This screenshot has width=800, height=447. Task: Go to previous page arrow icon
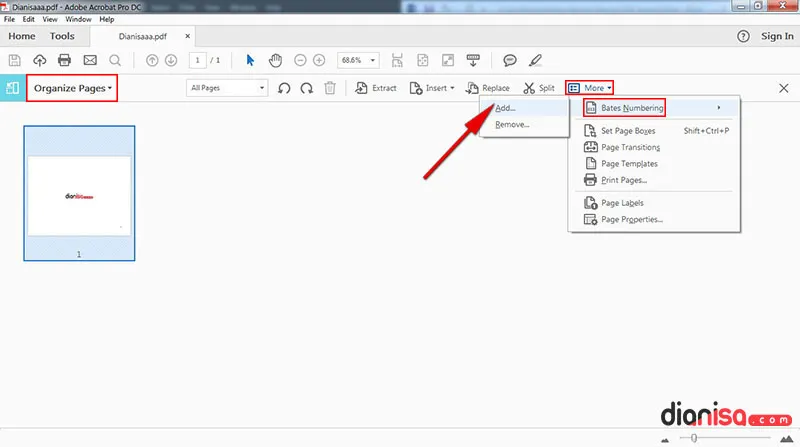click(x=152, y=60)
